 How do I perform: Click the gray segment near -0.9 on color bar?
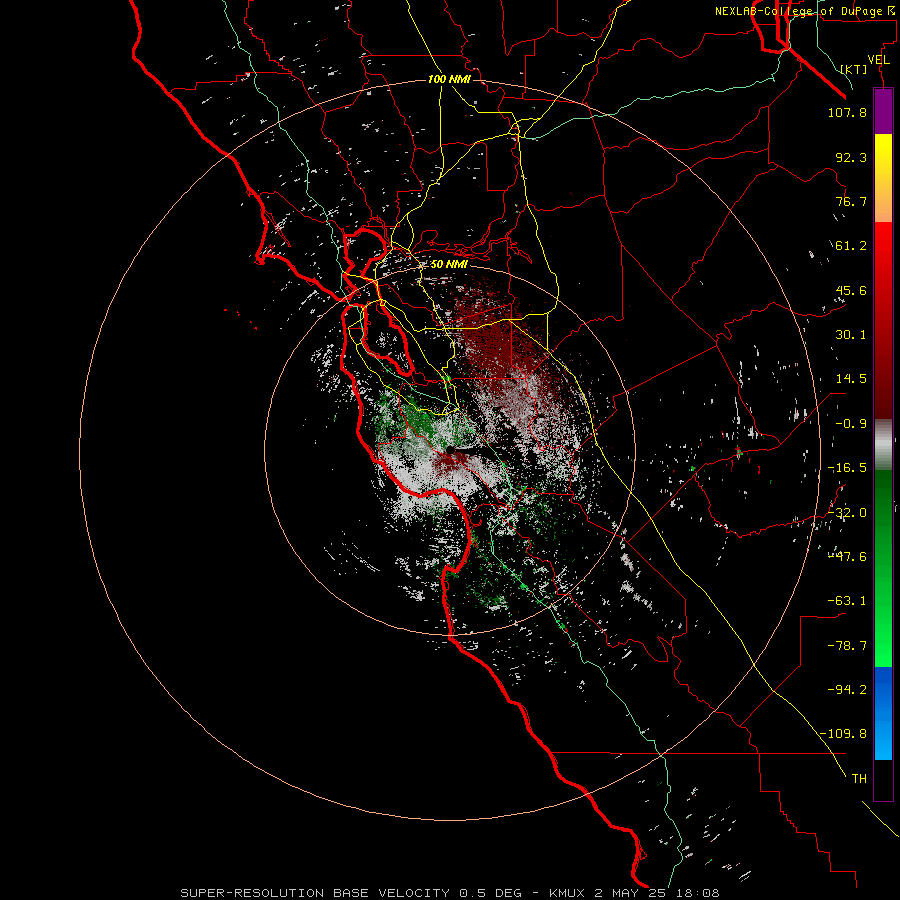[883, 445]
